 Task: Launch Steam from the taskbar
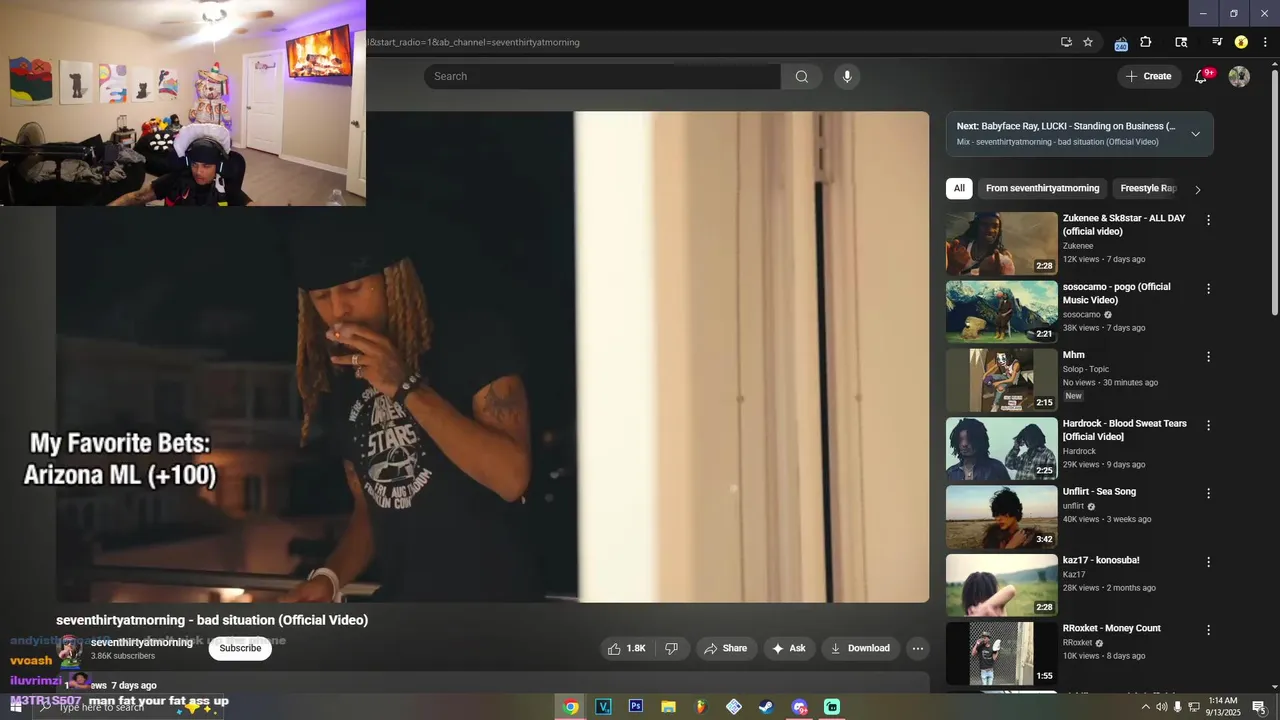766,707
